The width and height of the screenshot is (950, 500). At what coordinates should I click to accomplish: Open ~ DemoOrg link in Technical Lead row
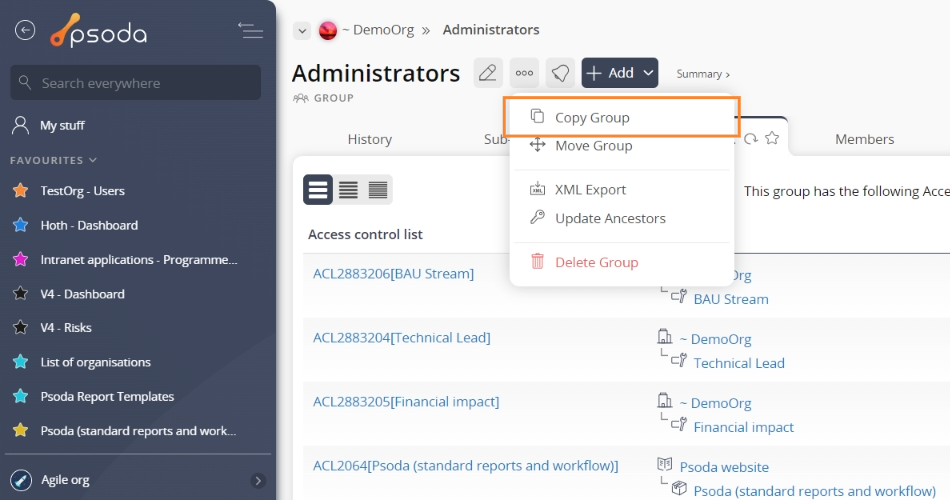[715, 339]
